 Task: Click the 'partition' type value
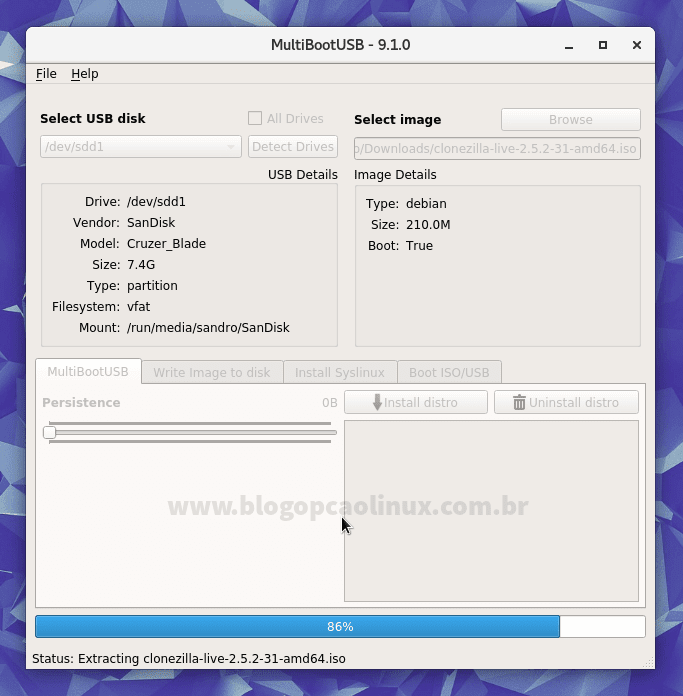click(152, 285)
